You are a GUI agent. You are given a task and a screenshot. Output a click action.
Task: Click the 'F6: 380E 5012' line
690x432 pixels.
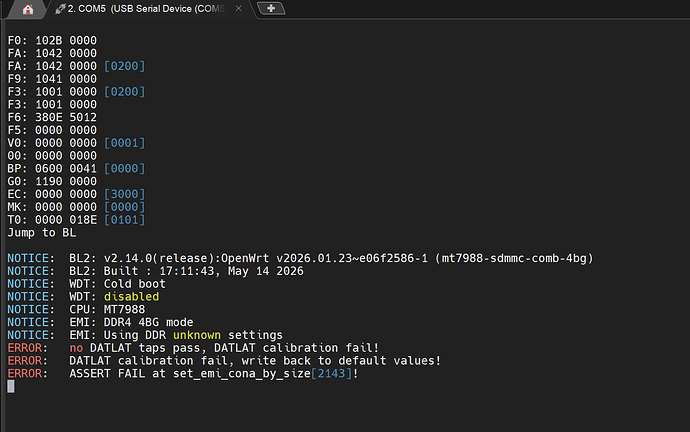(52, 117)
